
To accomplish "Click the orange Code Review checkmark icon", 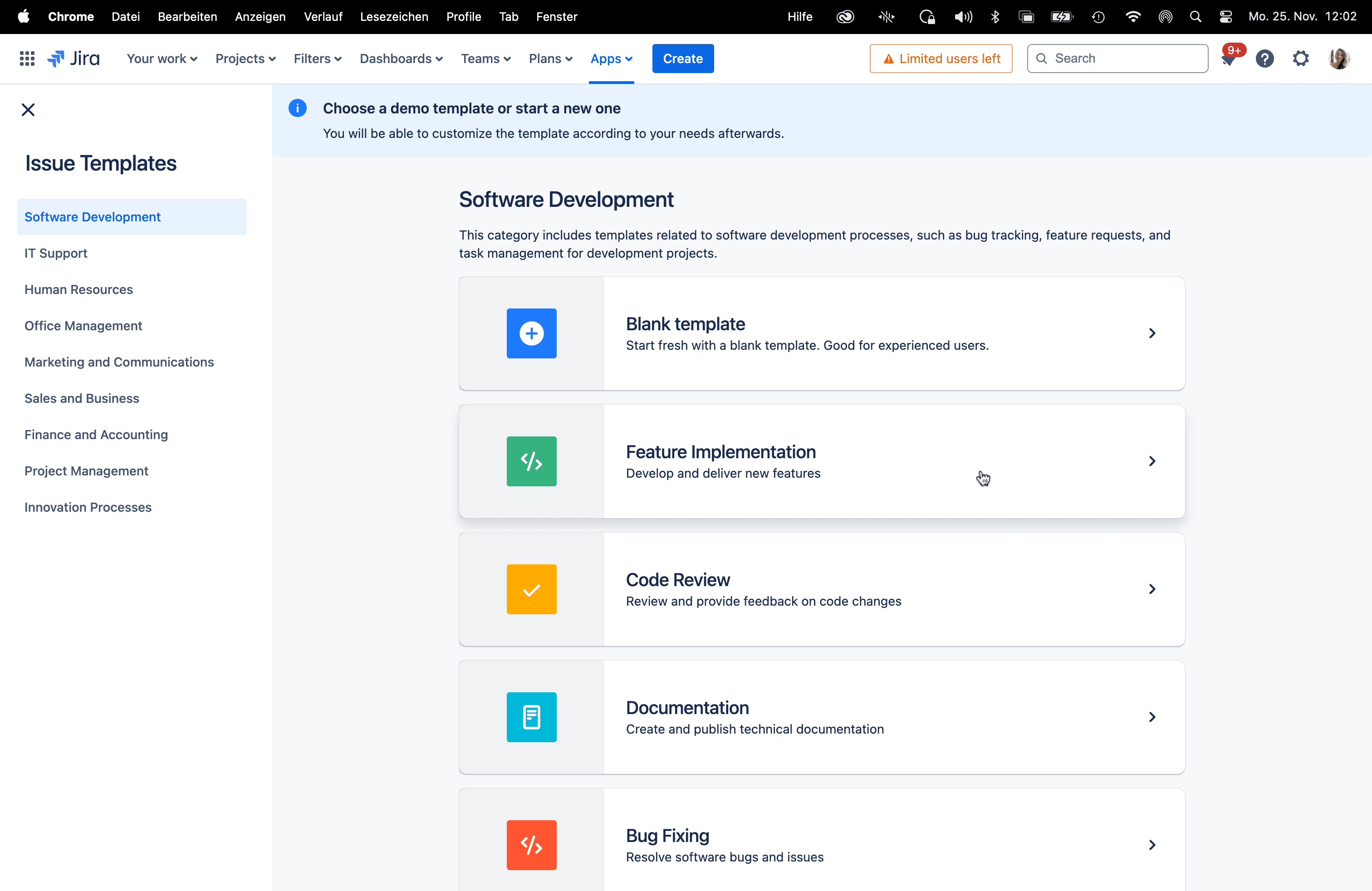I will (x=531, y=589).
